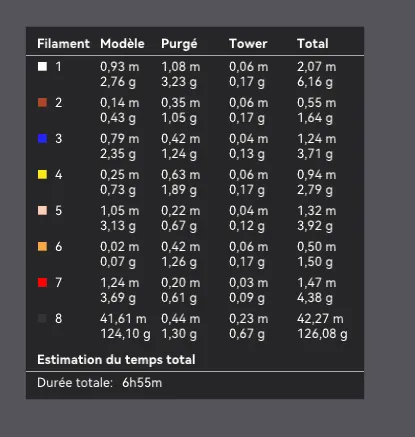This screenshot has height=437, width=415.
Task: Click the white filament 1 color swatch
Action: coord(42,67)
